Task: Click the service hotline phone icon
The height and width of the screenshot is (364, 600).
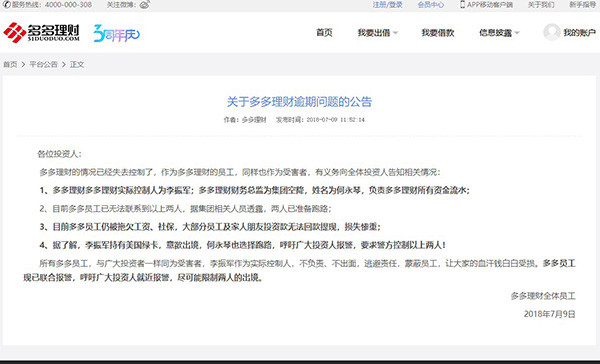Action: click(7, 5)
